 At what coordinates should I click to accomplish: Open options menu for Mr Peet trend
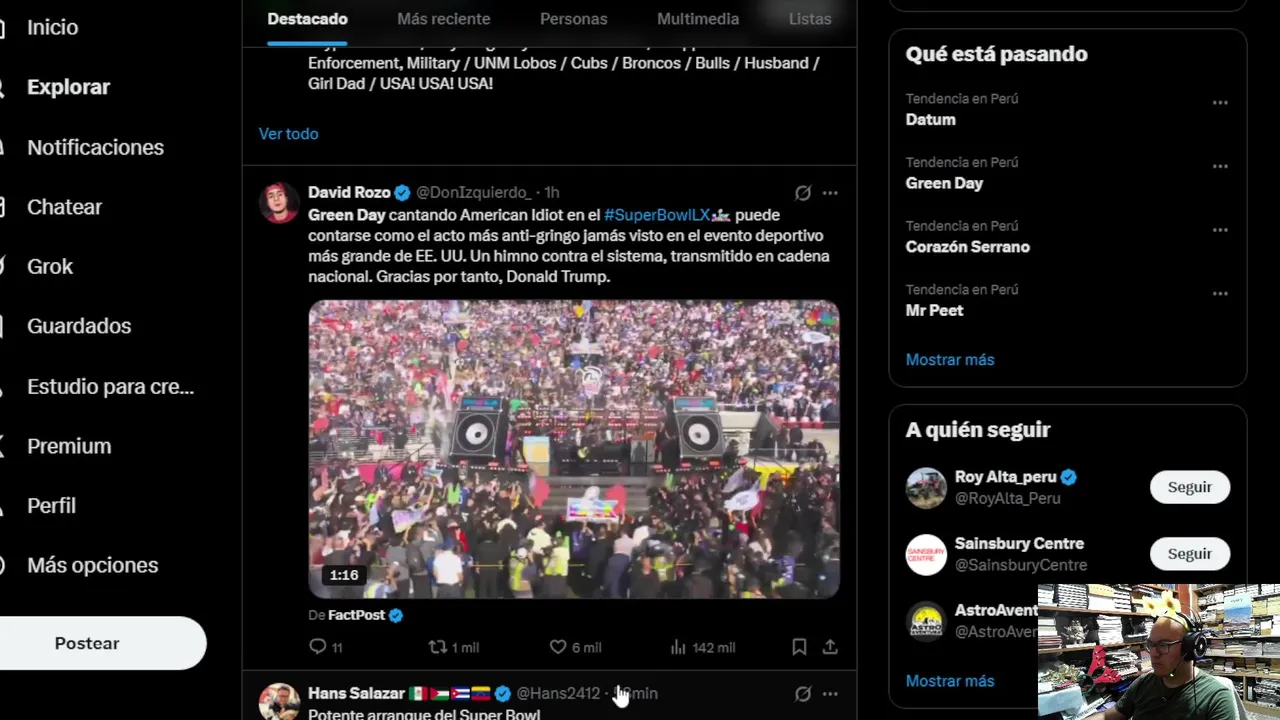pyautogui.click(x=1220, y=294)
